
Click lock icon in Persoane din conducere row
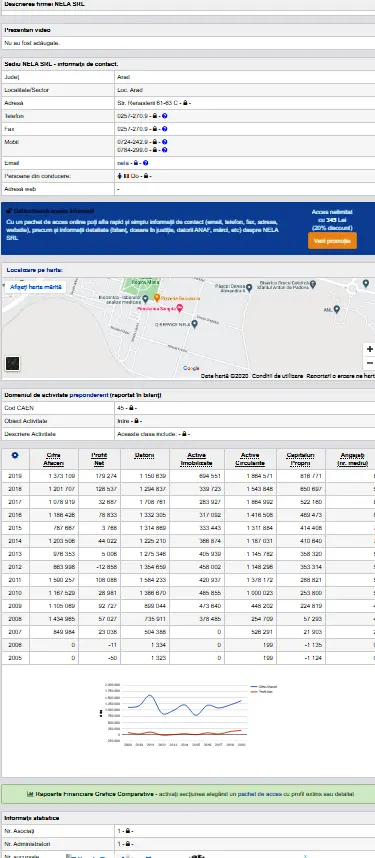click(x=146, y=176)
